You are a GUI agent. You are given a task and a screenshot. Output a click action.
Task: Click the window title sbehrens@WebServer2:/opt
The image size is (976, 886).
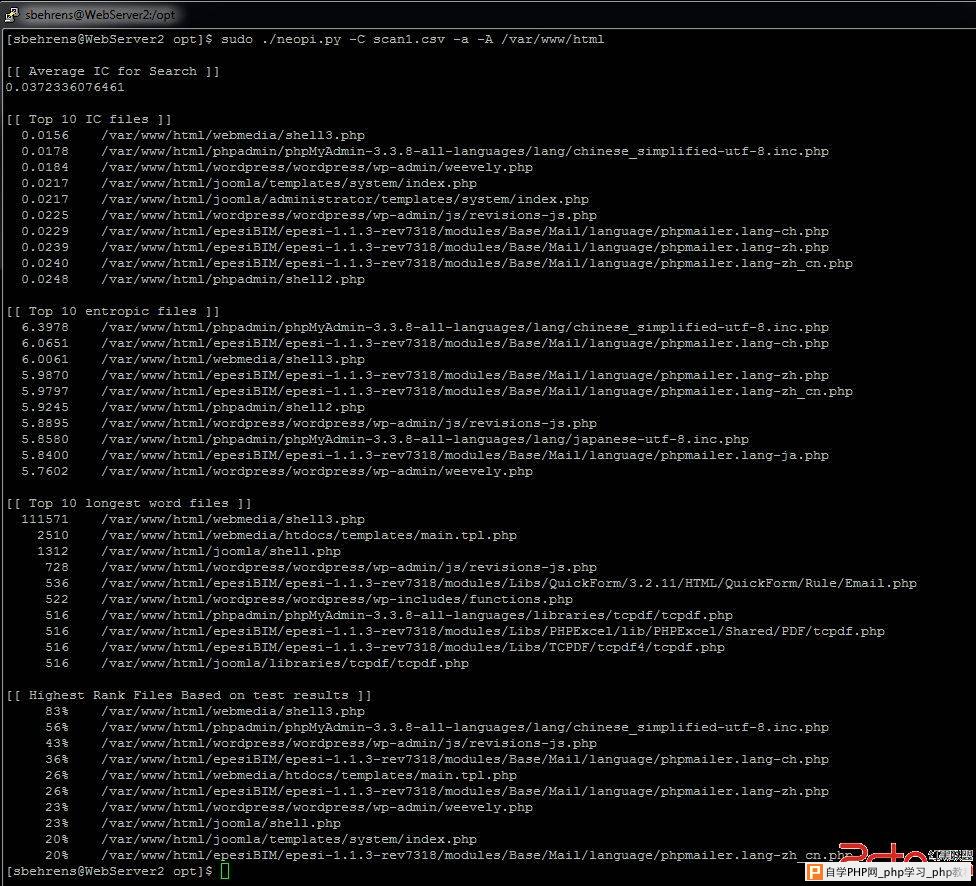[91, 15]
